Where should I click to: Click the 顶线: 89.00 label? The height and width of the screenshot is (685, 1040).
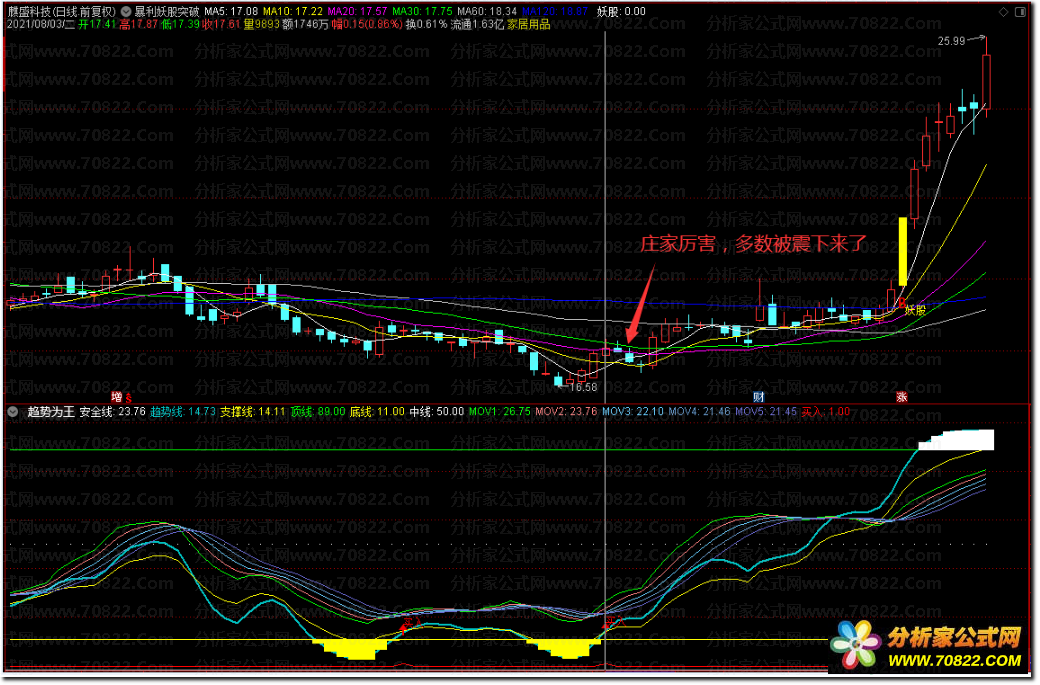click(318, 412)
